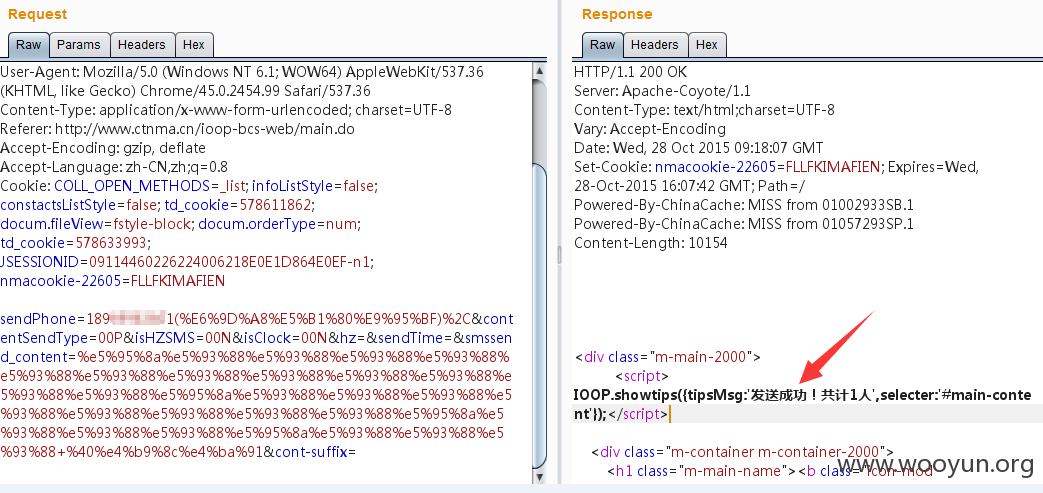Image resolution: width=1043 pixels, height=493 pixels.
Task: Open the Request Headers tab
Action: 142,45
